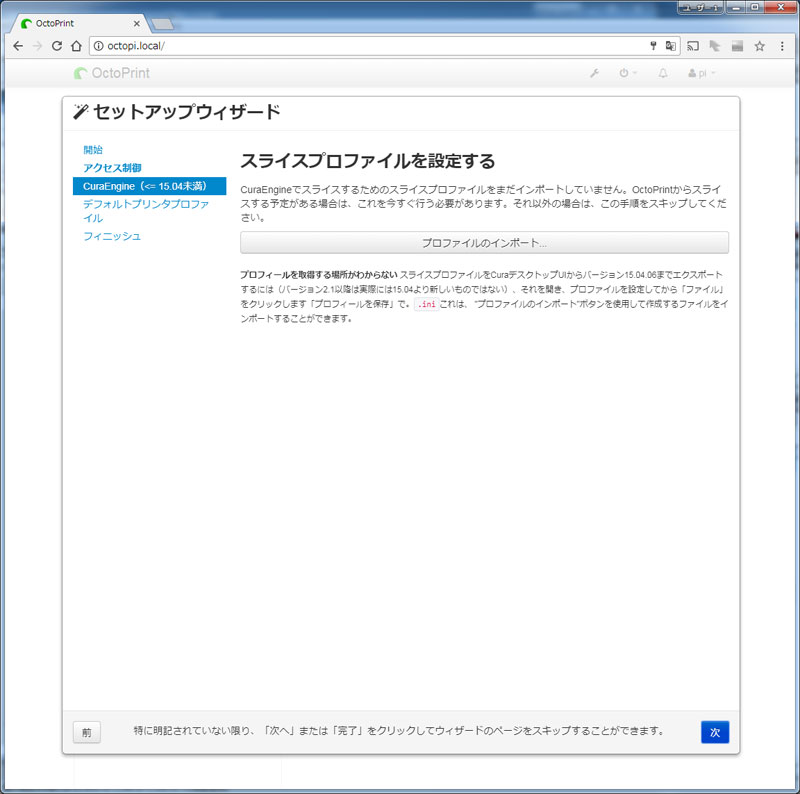
Task: Show site information for octopi.local
Action: [x=98, y=46]
